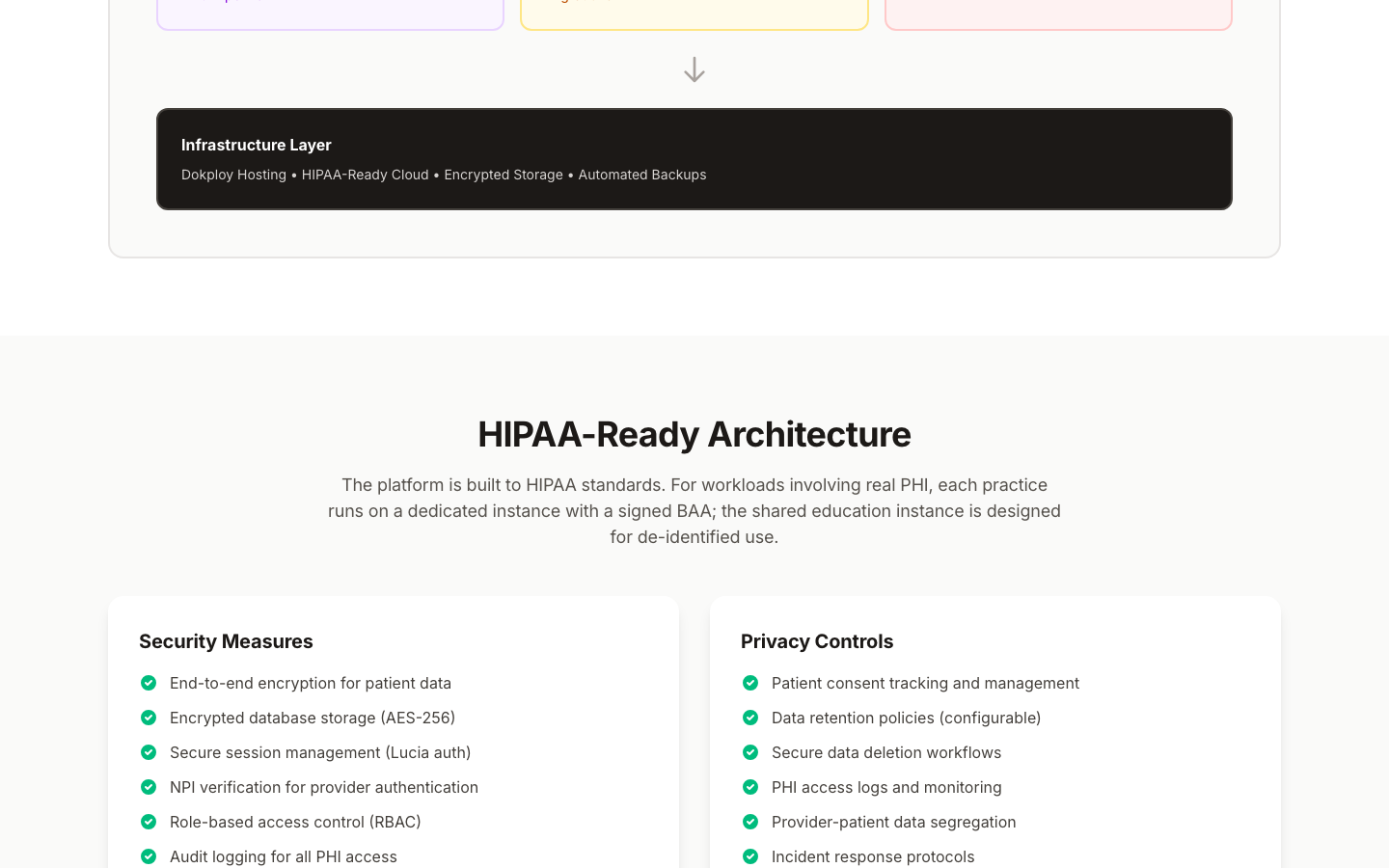1389x868 pixels.
Task: Click the check icon beside Role-based access control
Action: 149,822
